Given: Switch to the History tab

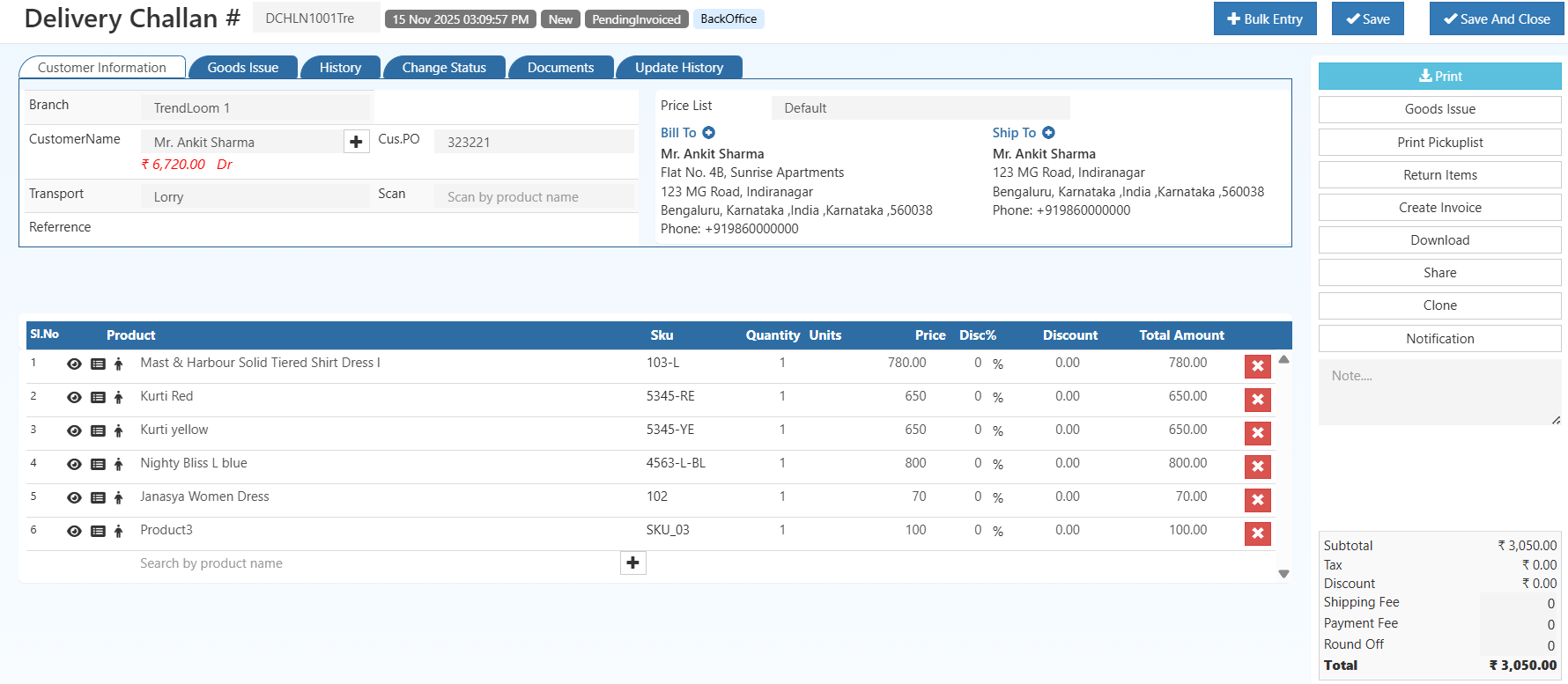Looking at the screenshot, I should (x=340, y=68).
